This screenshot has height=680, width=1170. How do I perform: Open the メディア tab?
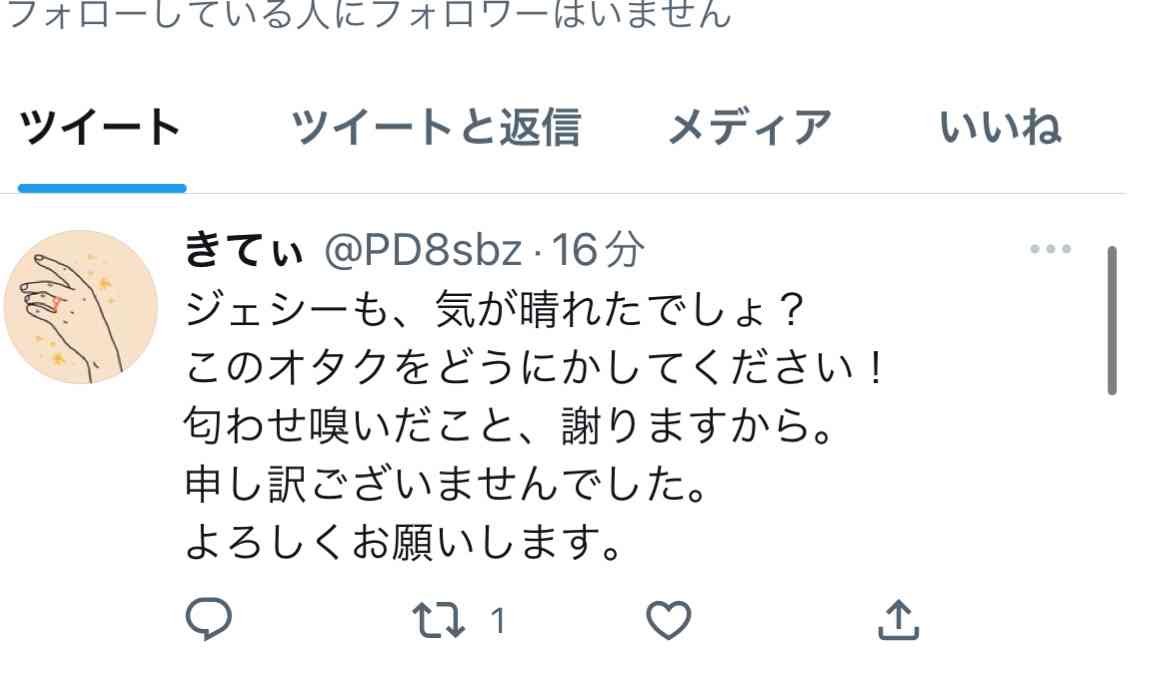tap(749, 127)
